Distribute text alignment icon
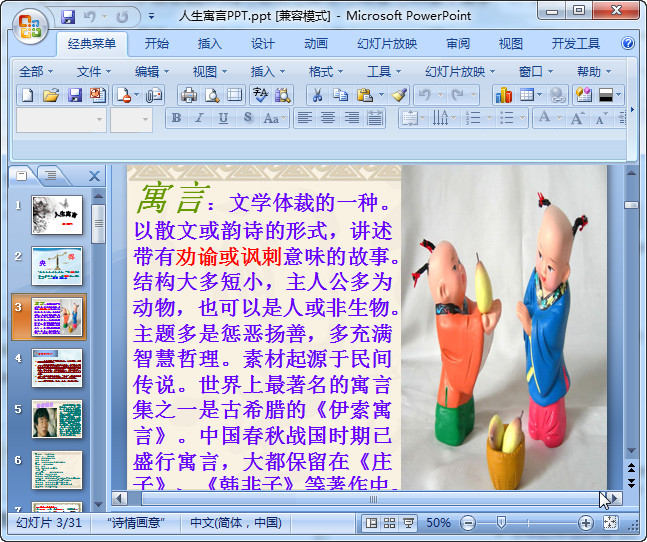 click(375, 118)
